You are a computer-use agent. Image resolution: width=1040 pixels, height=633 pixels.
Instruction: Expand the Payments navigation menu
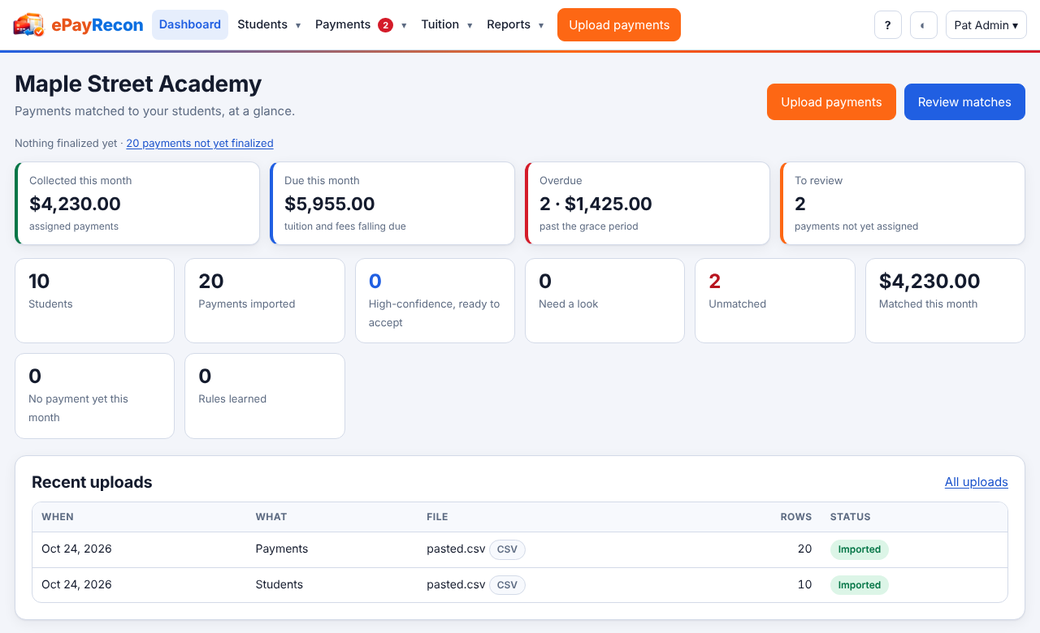[x=360, y=25]
